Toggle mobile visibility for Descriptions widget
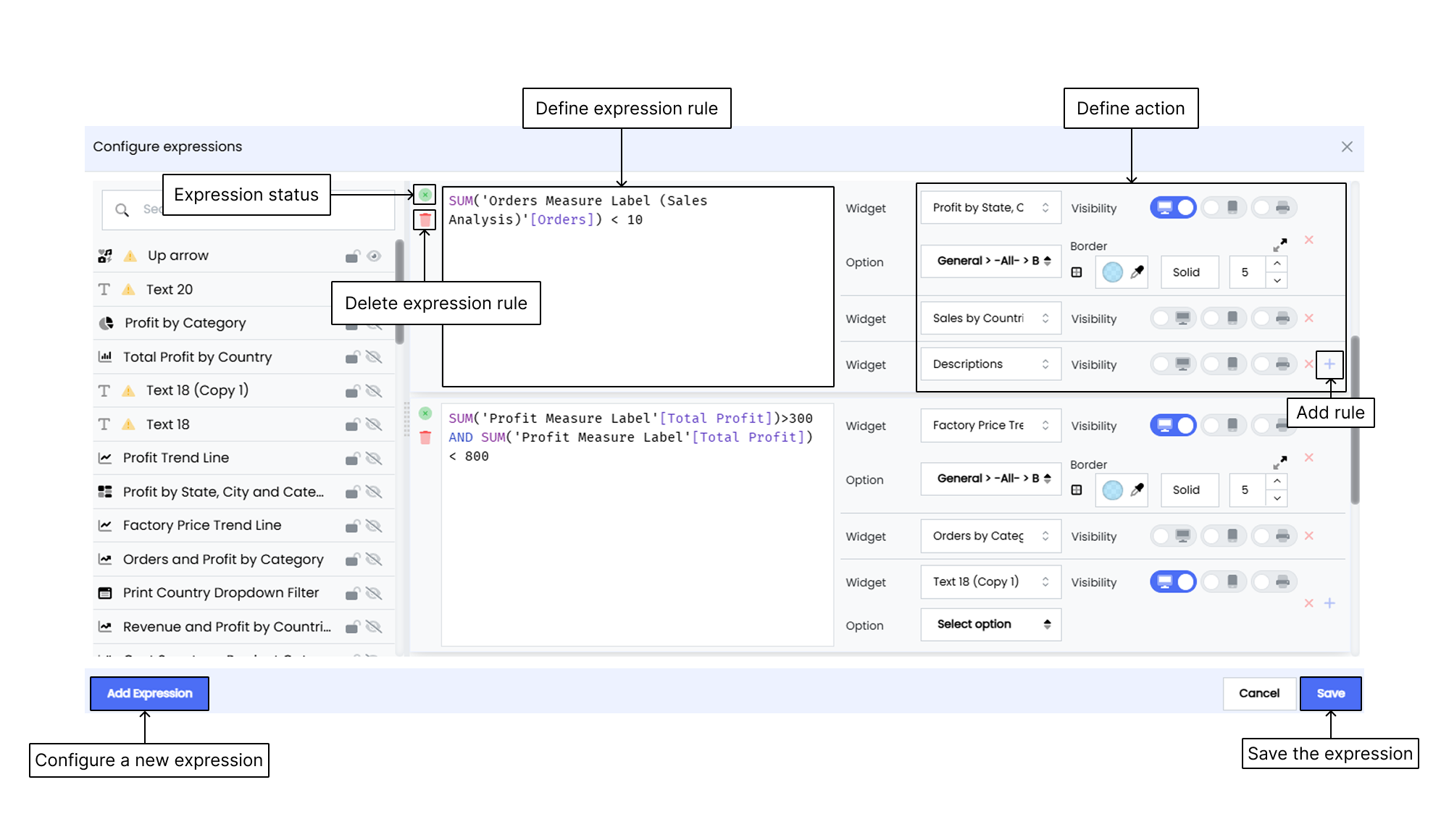 click(1224, 364)
